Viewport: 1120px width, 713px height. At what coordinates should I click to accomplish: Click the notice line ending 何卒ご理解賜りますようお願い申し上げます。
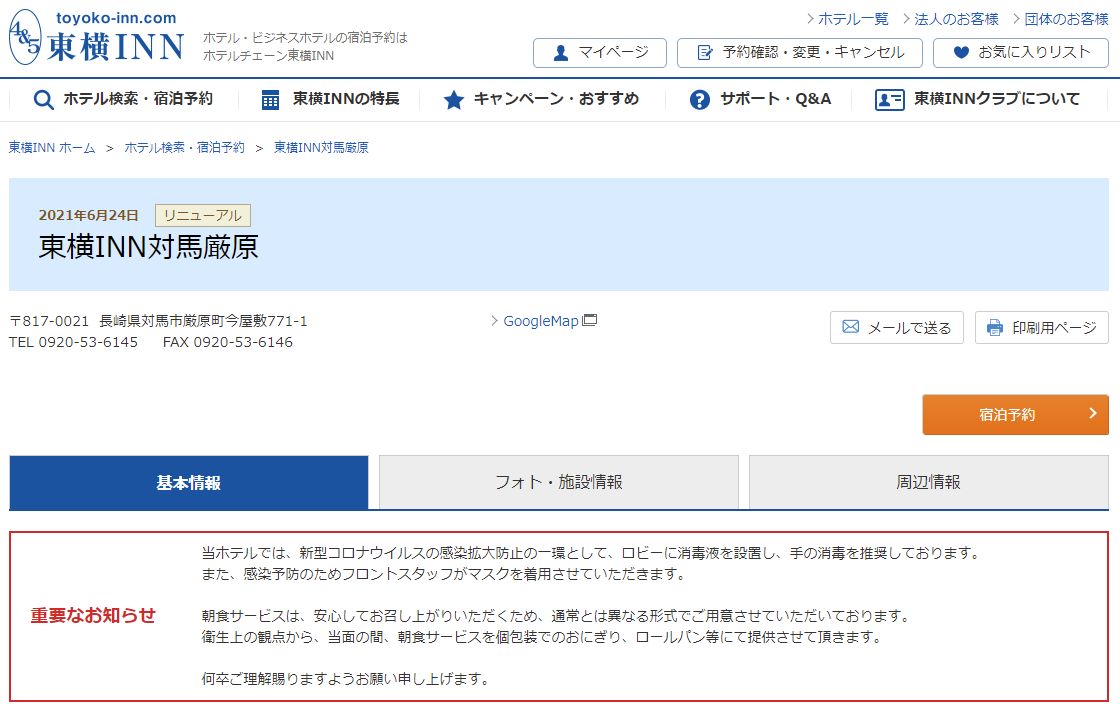[346, 679]
